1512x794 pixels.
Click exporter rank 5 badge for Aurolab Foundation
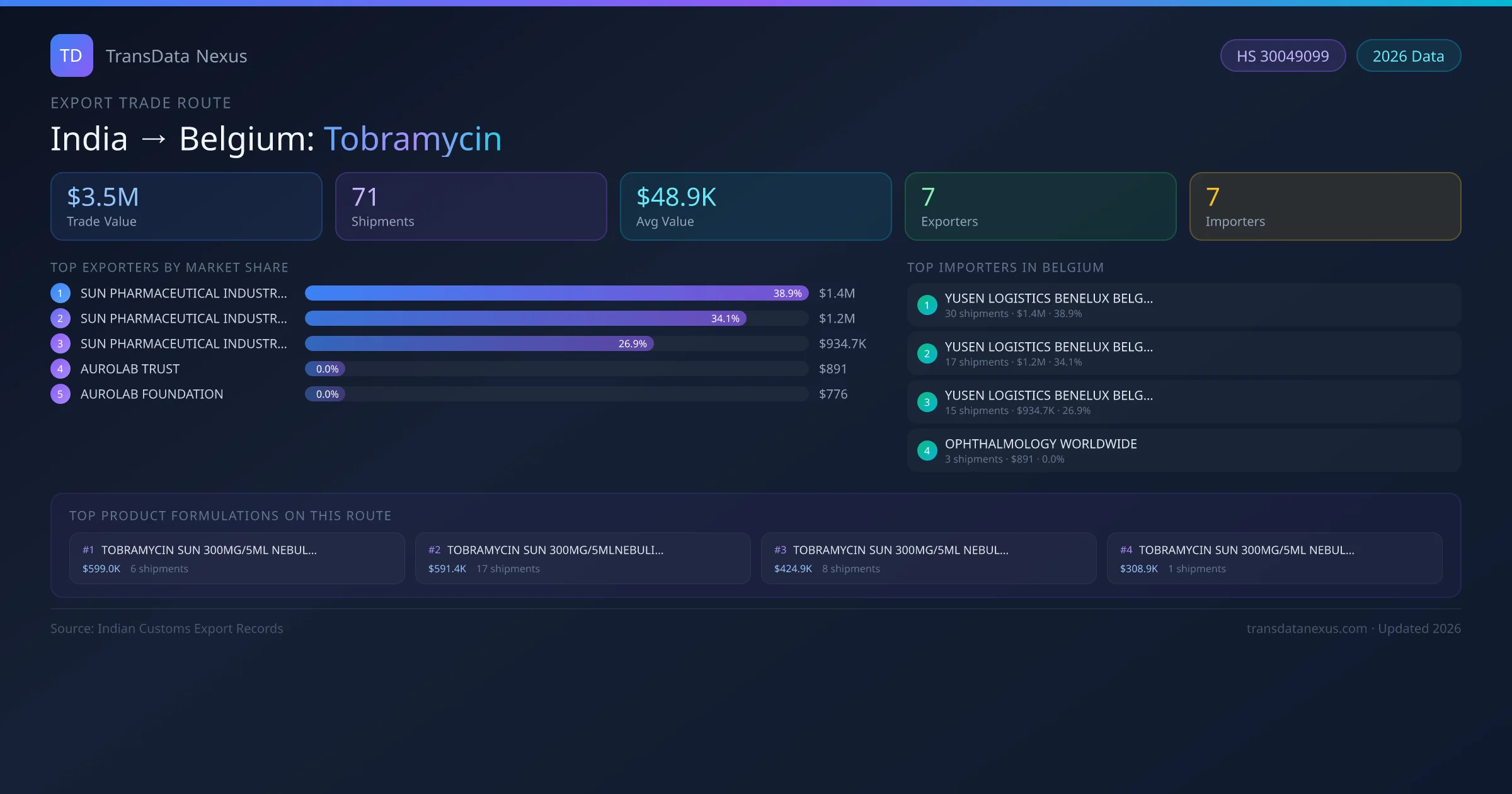pos(60,394)
